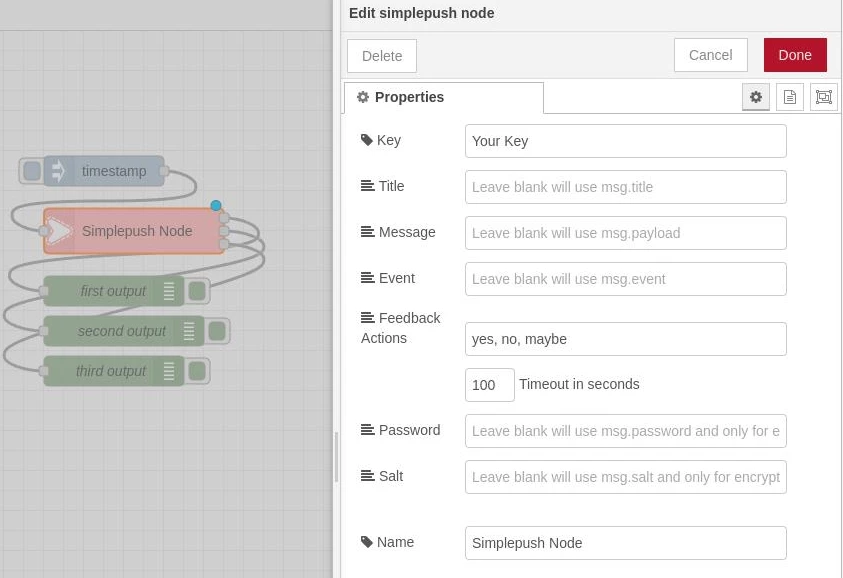Select the first output debug node

(x=113, y=291)
